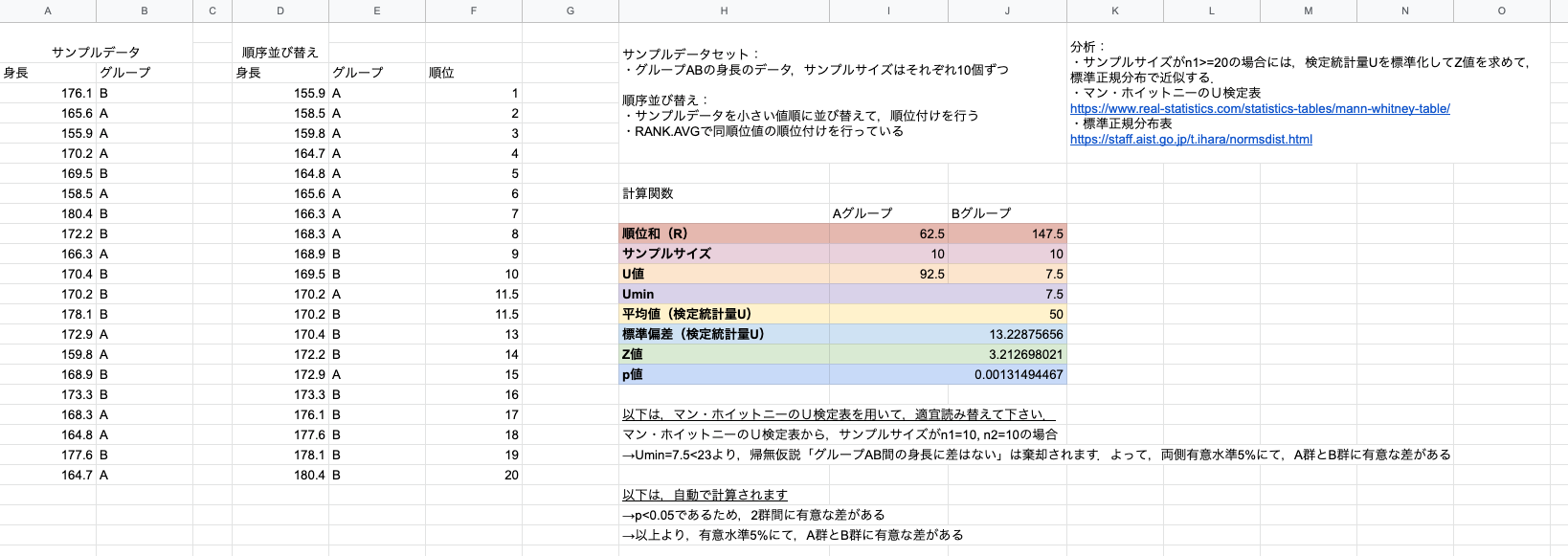Select the Umin=7.5<23 conclusion line
1568x556 pixels.
click(1036, 455)
